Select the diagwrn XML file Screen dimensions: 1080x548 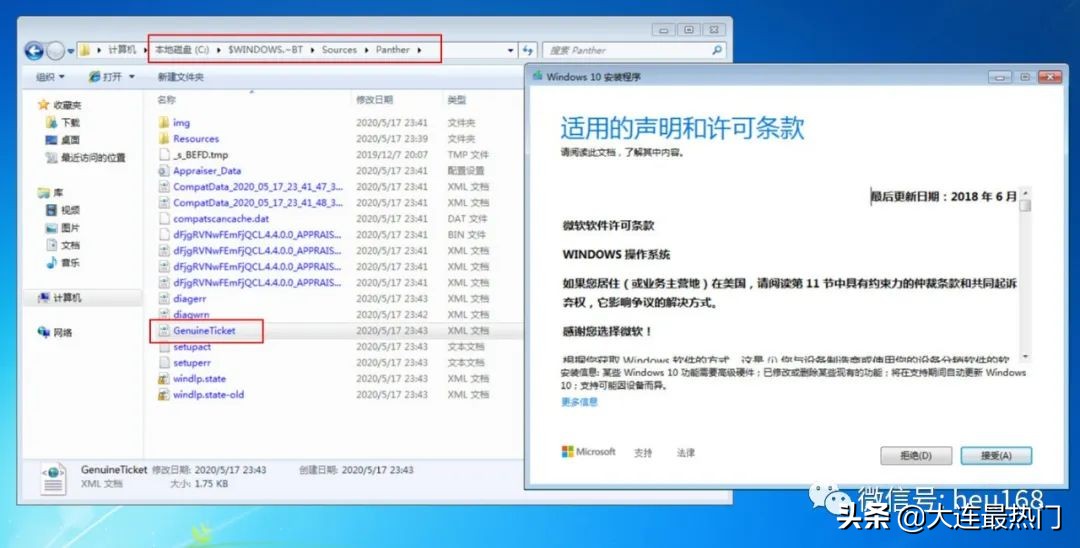coord(191,315)
